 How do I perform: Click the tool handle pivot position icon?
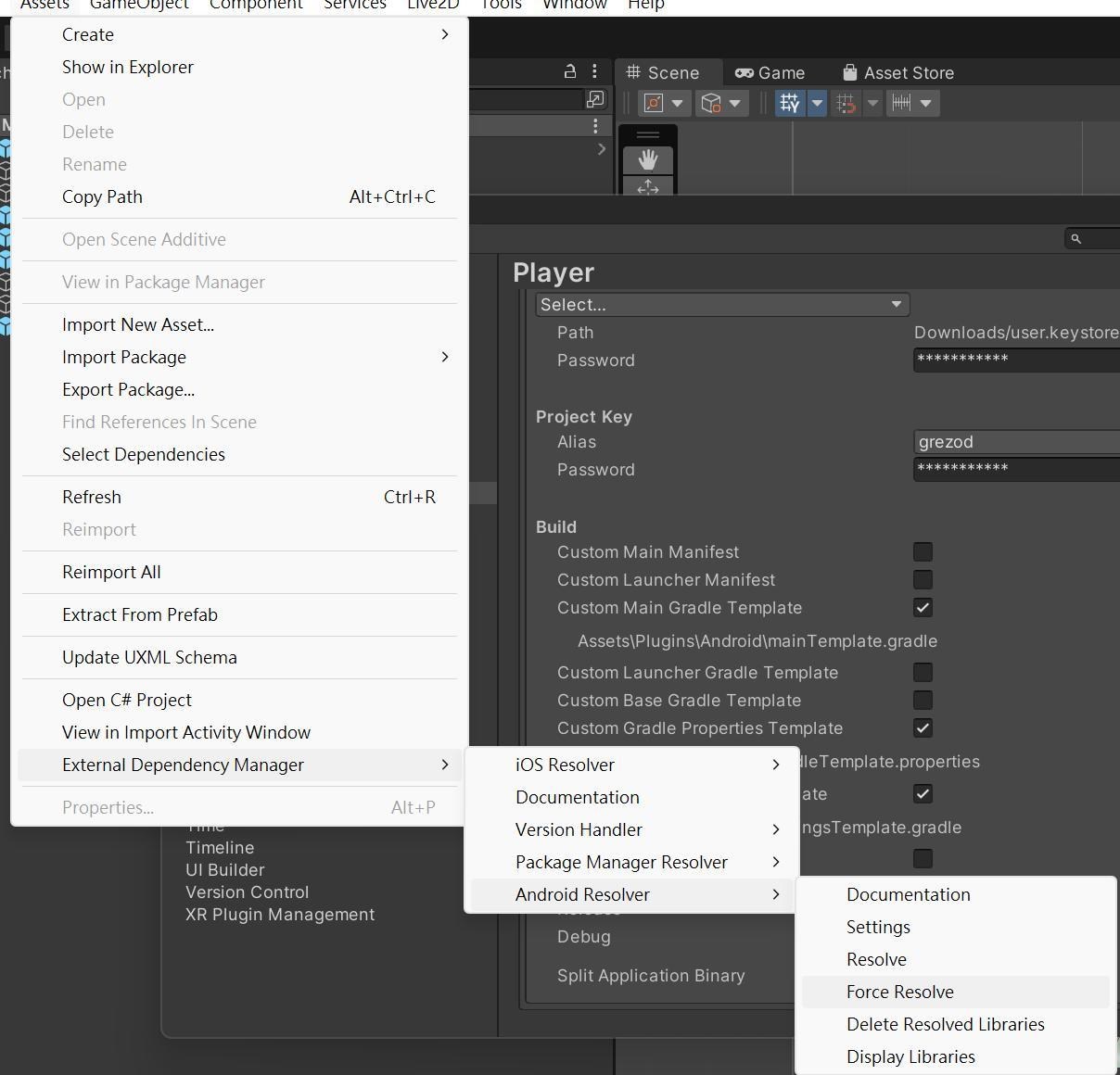(654, 103)
